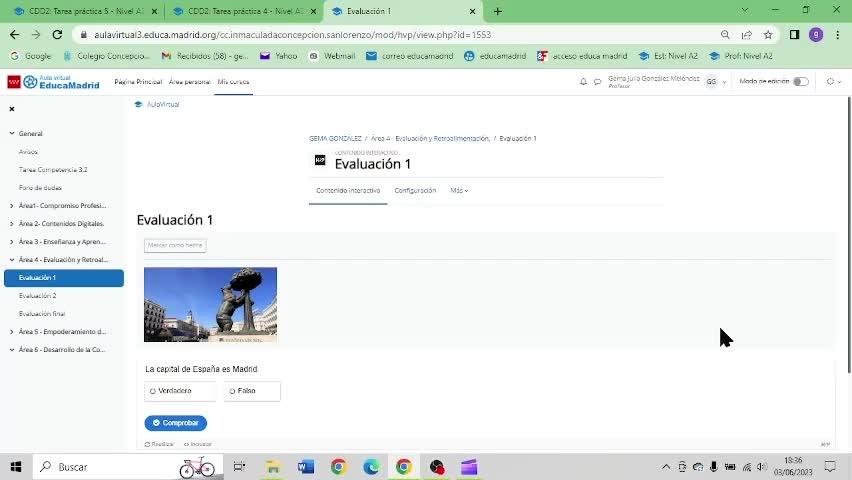The width and height of the screenshot is (852, 480).
Task: Open File Explorer from the taskbar
Action: (x=273, y=467)
